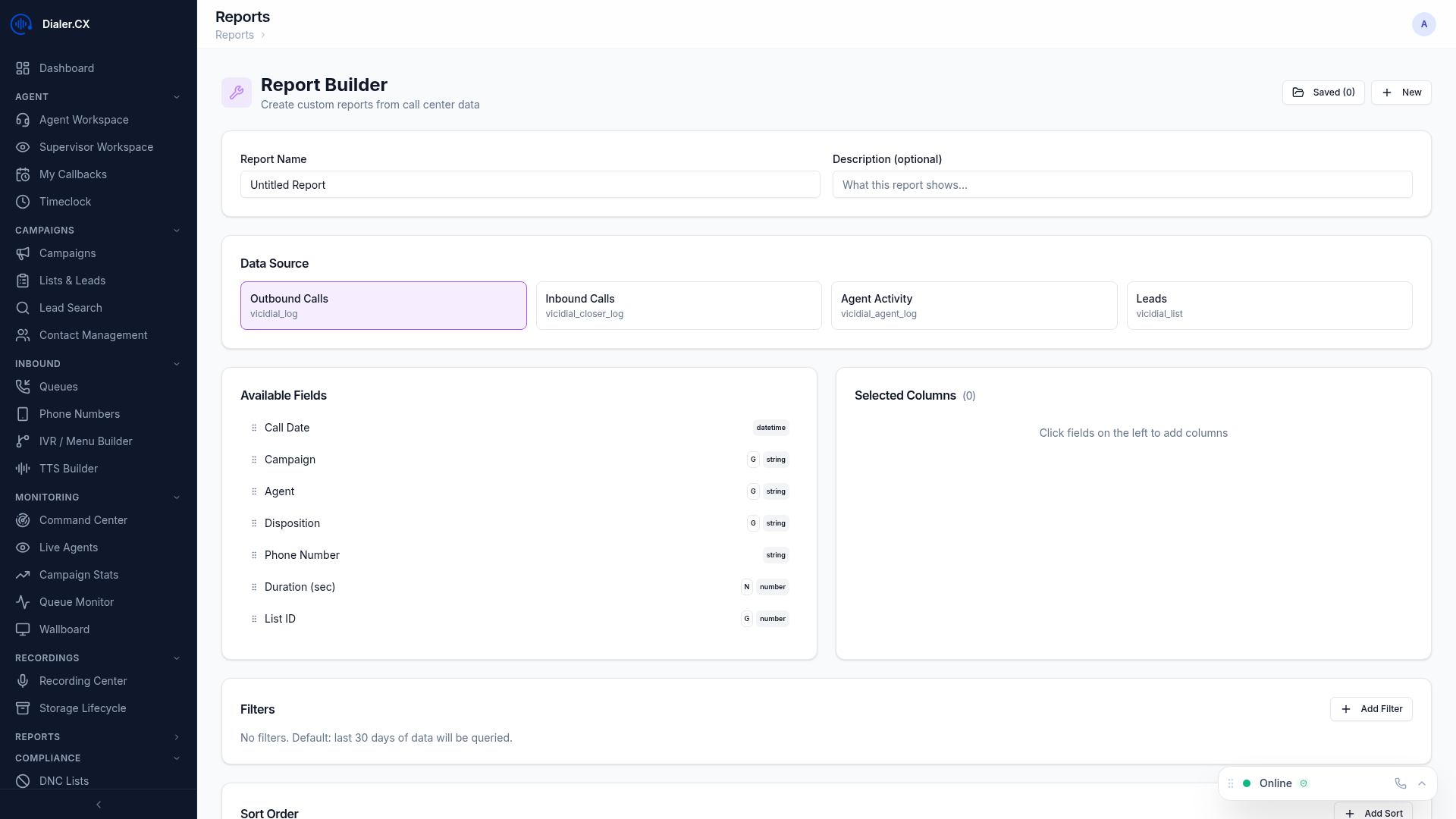Open the Timeclock clock icon
Viewport: 1456px width, 819px height.
pyautogui.click(x=23, y=202)
